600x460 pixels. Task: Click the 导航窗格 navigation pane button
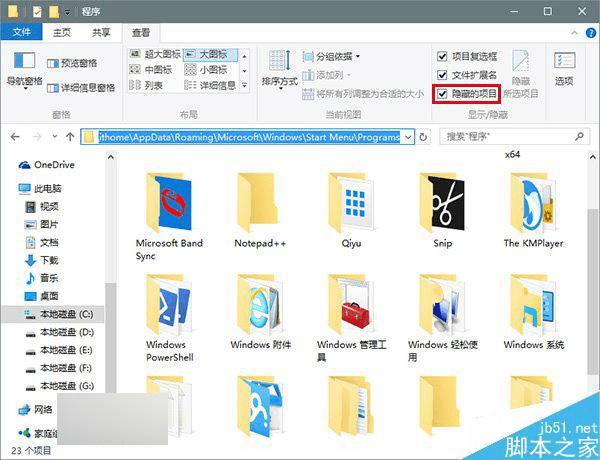[24, 71]
